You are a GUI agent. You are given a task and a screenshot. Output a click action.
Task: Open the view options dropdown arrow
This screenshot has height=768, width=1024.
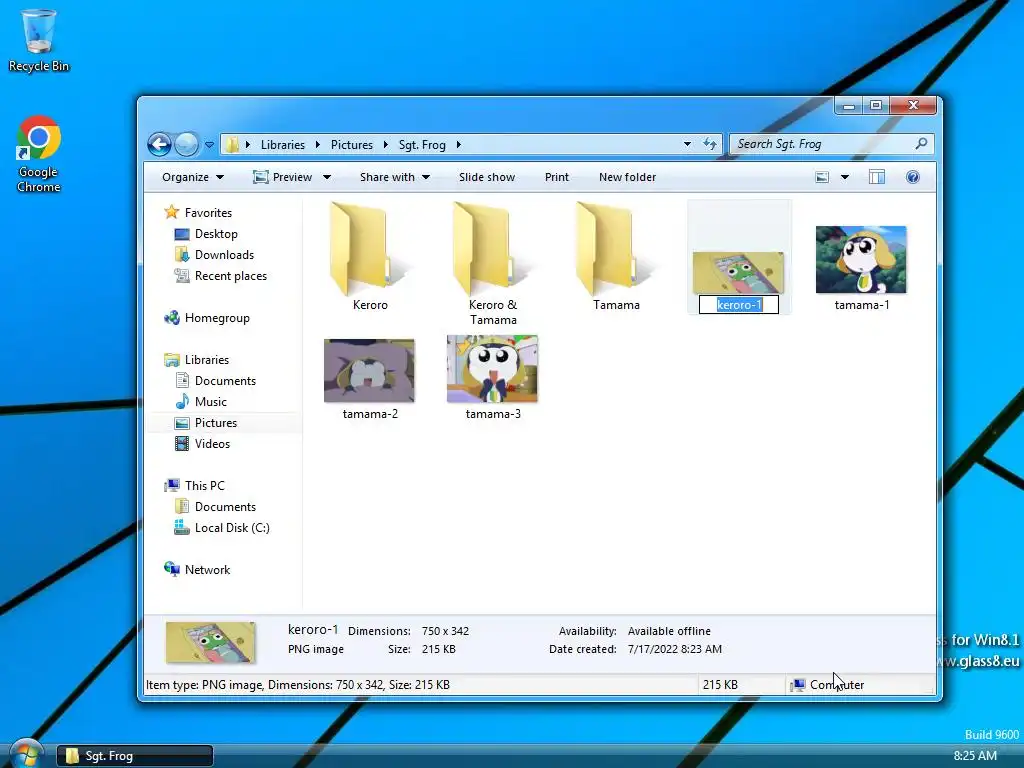coord(844,177)
